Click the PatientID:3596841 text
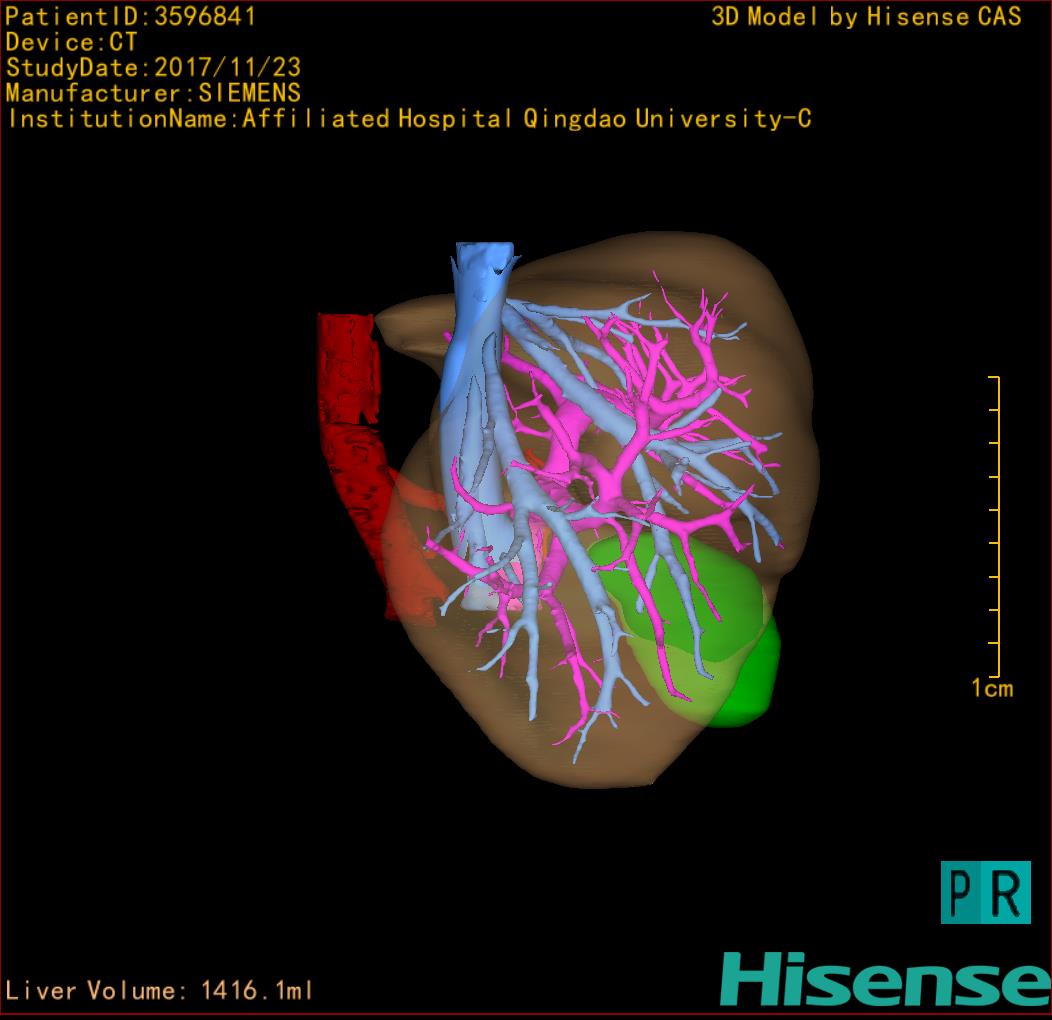Screen dimensions: 1052x1020 [130, 17]
